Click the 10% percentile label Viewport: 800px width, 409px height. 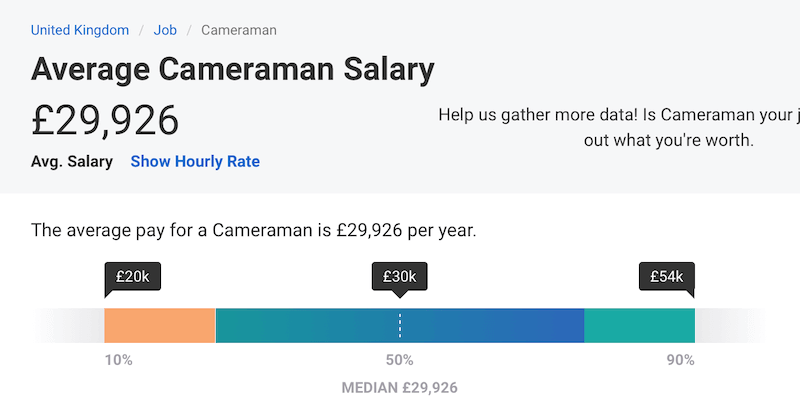tap(119, 360)
